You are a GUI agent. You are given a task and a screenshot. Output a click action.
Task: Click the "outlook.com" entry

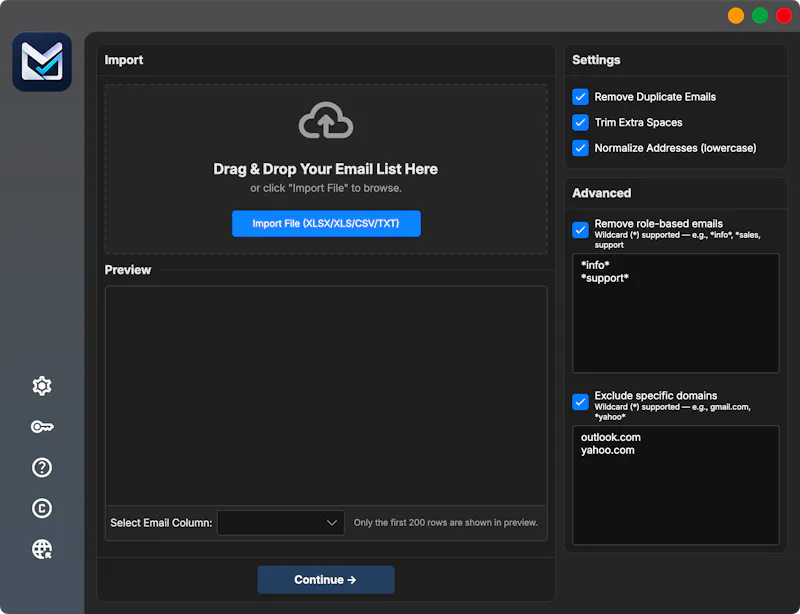[611, 437]
